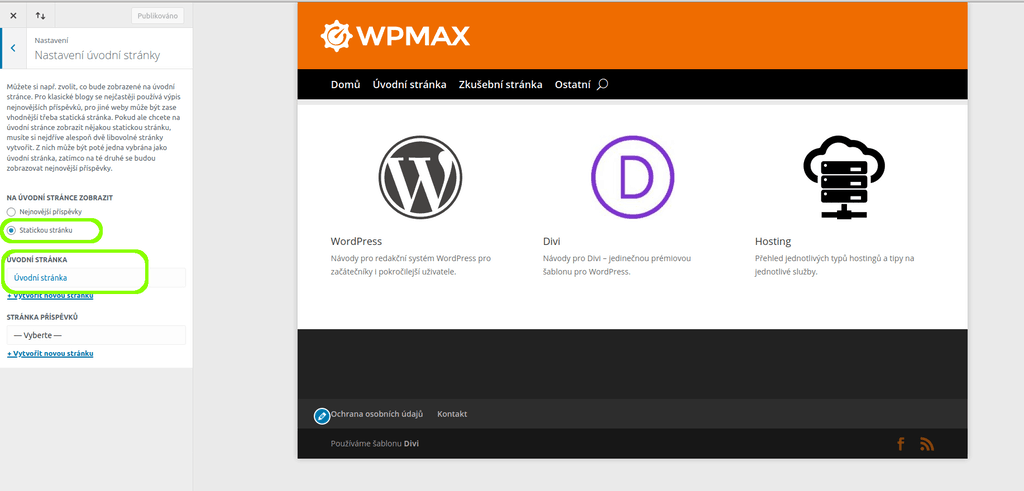Click the Publikováno button
This screenshot has width=1024, height=491.
(x=157, y=16)
